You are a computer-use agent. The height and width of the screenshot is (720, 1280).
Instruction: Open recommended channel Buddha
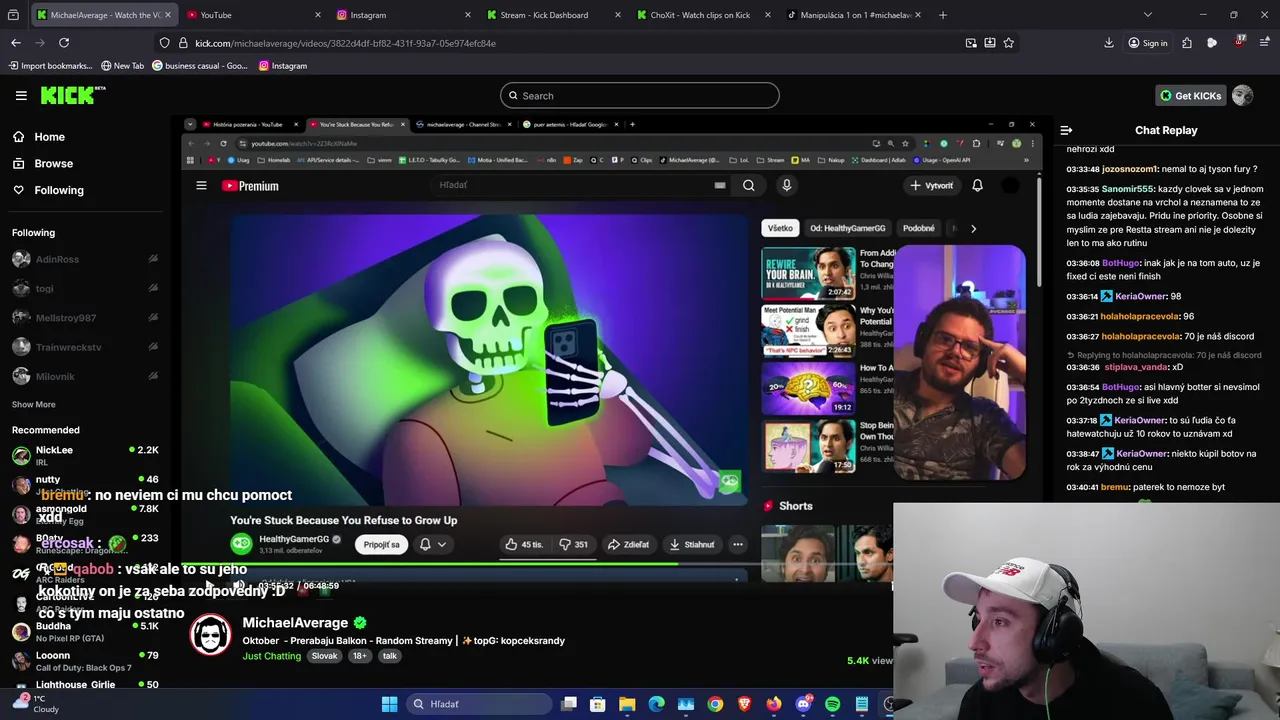pos(84,632)
